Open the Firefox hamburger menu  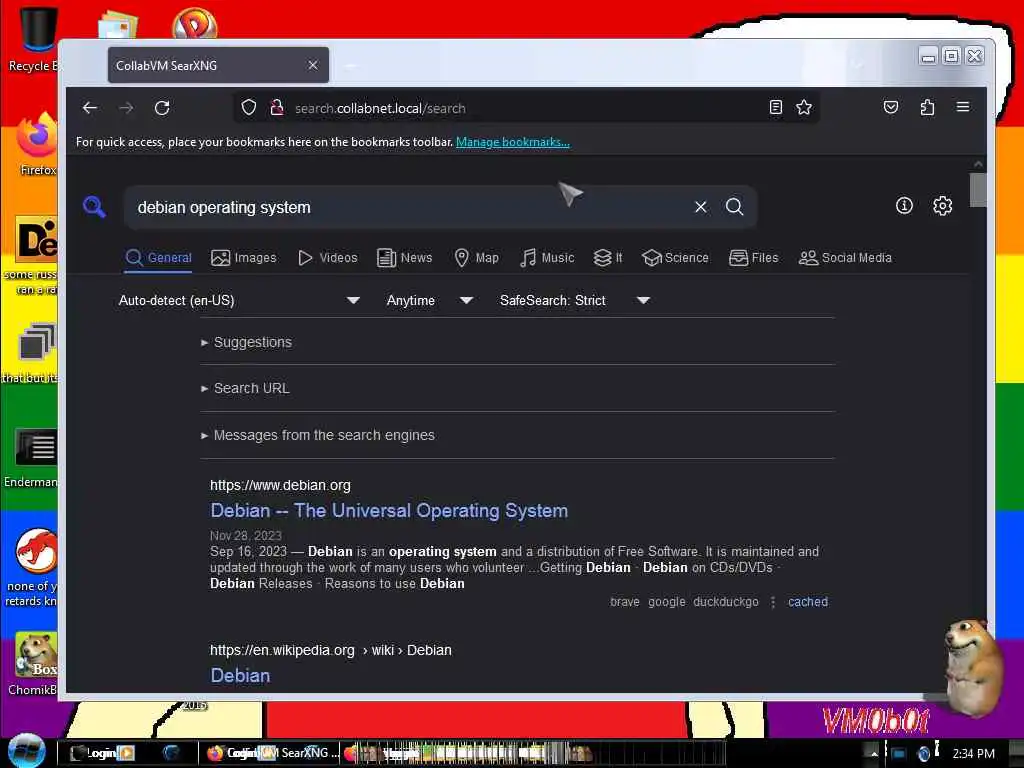(x=963, y=106)
